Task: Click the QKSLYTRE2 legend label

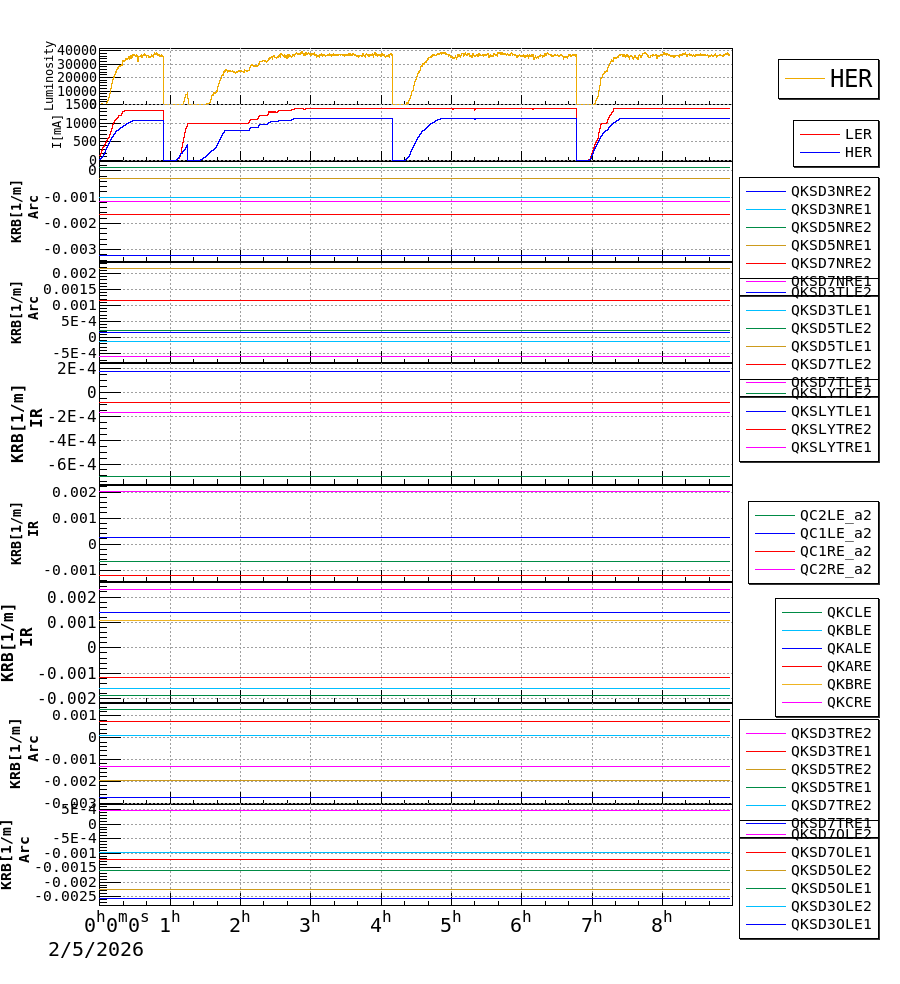Action: coord(831,429)
